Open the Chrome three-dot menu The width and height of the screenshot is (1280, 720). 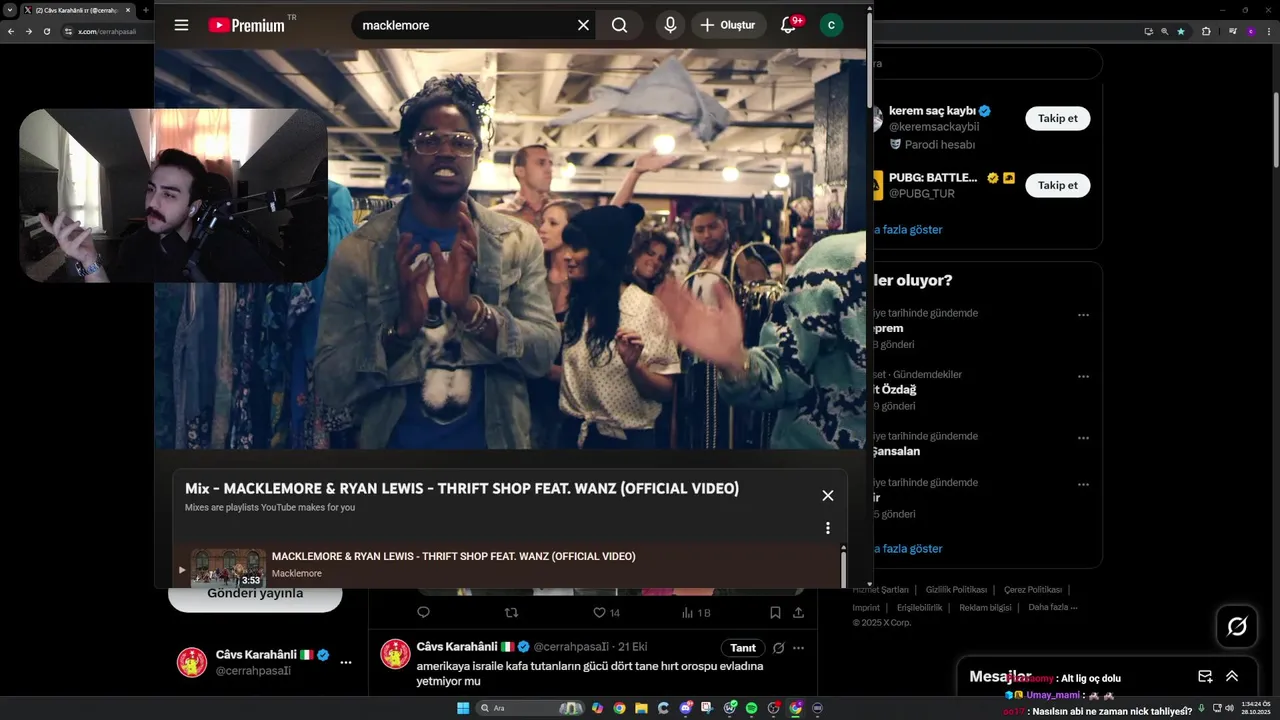1270,31
